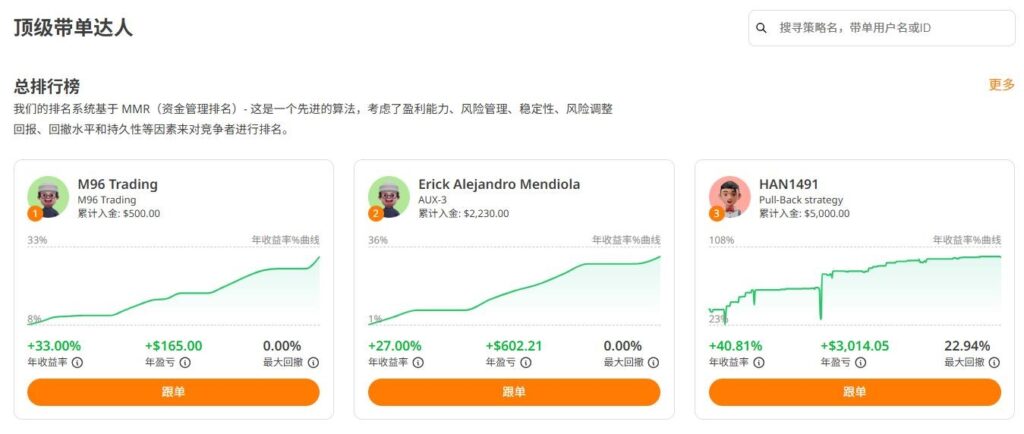Click the search magnifier icon
The height and width of the screenshot is (434, 1024).
point(761,28)
